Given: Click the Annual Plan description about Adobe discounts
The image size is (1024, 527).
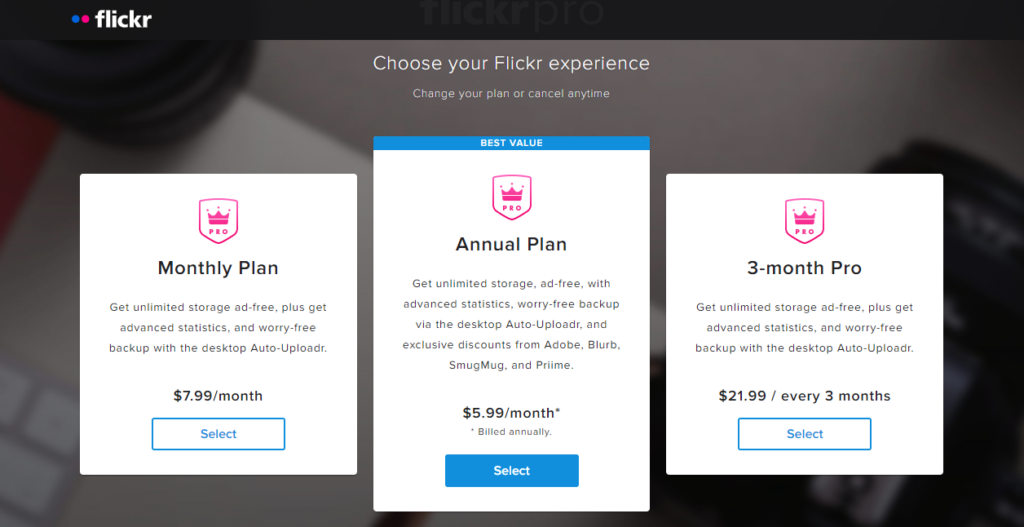Looking at the screenshot, I should [511, 325].
